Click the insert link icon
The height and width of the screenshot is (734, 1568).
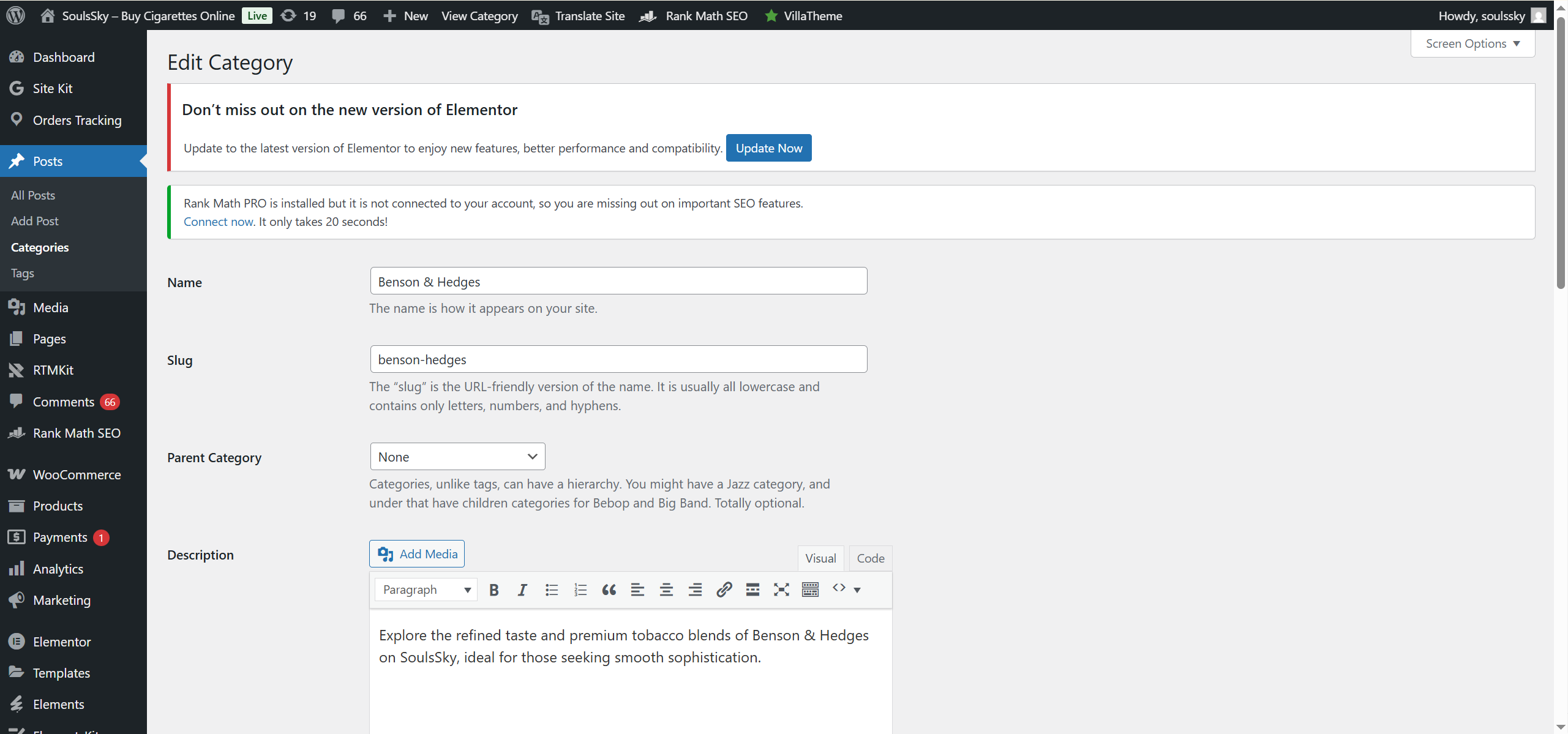pyautogui.click(x=724, y=590)
